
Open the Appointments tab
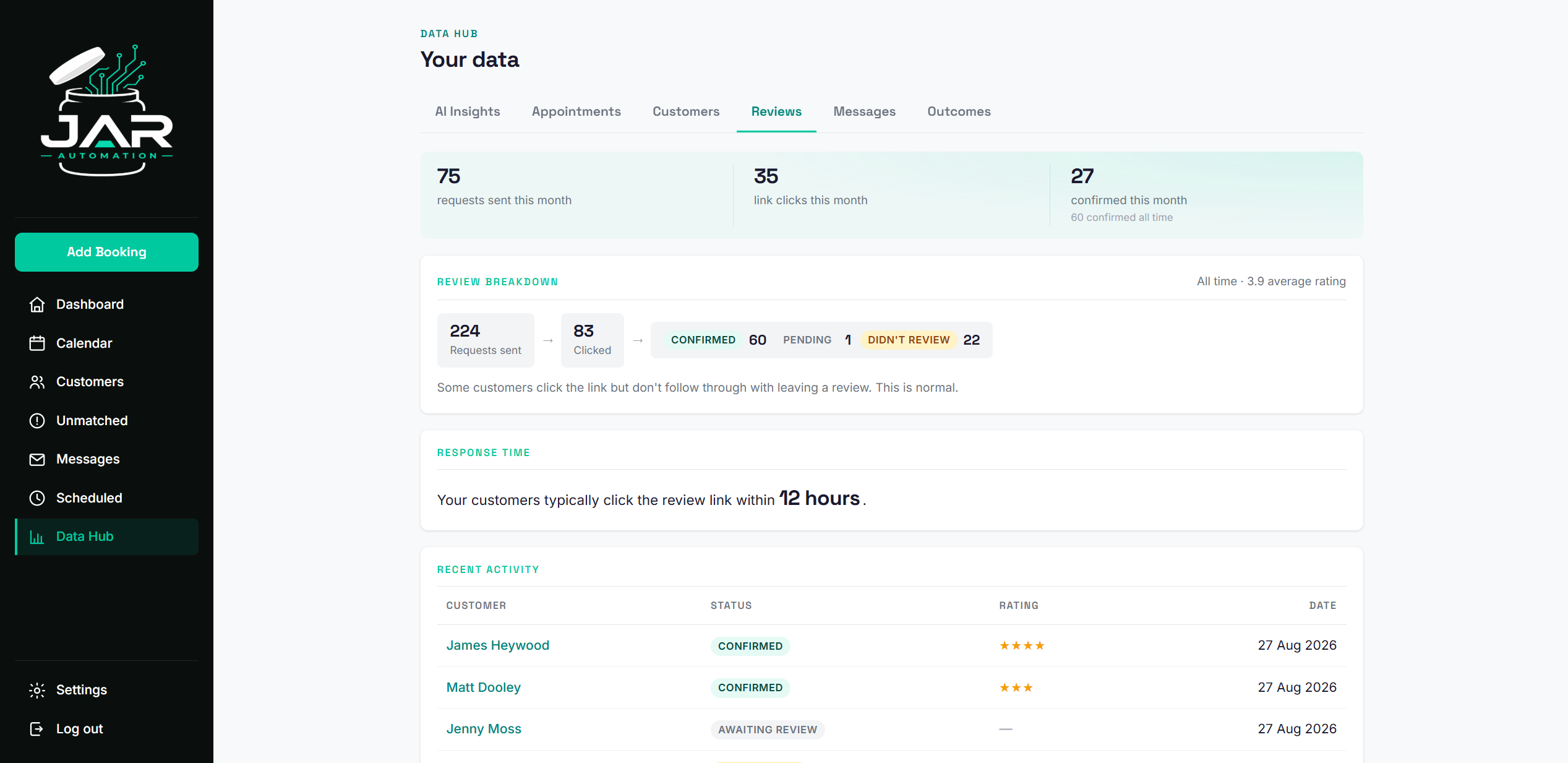pos(576,111)
